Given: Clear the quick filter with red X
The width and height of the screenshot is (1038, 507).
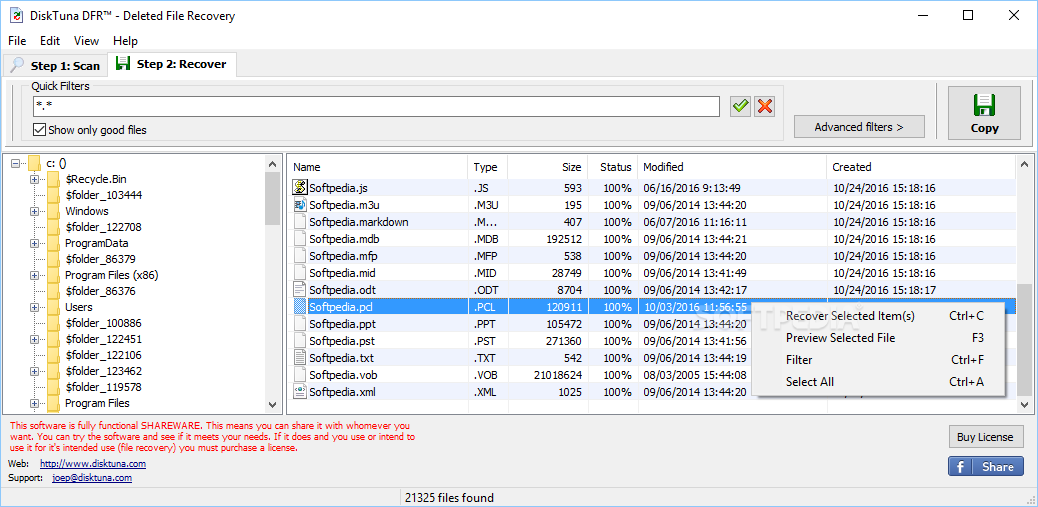Looking at the screenshot, I should click(765, 107).
